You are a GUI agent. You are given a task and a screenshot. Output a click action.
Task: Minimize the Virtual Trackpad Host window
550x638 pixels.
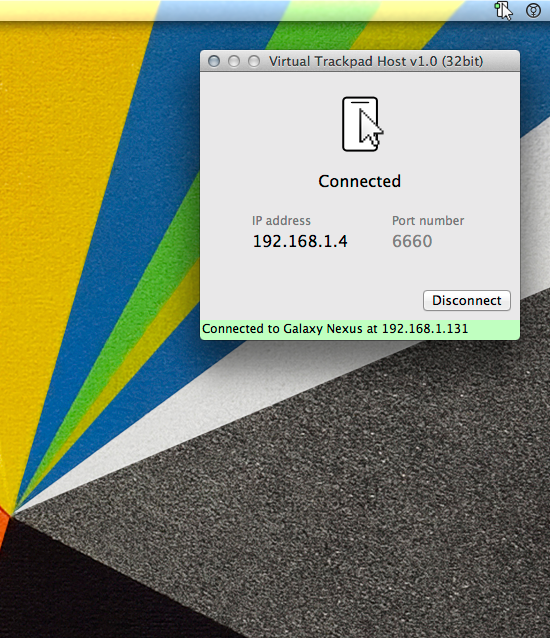234,61
